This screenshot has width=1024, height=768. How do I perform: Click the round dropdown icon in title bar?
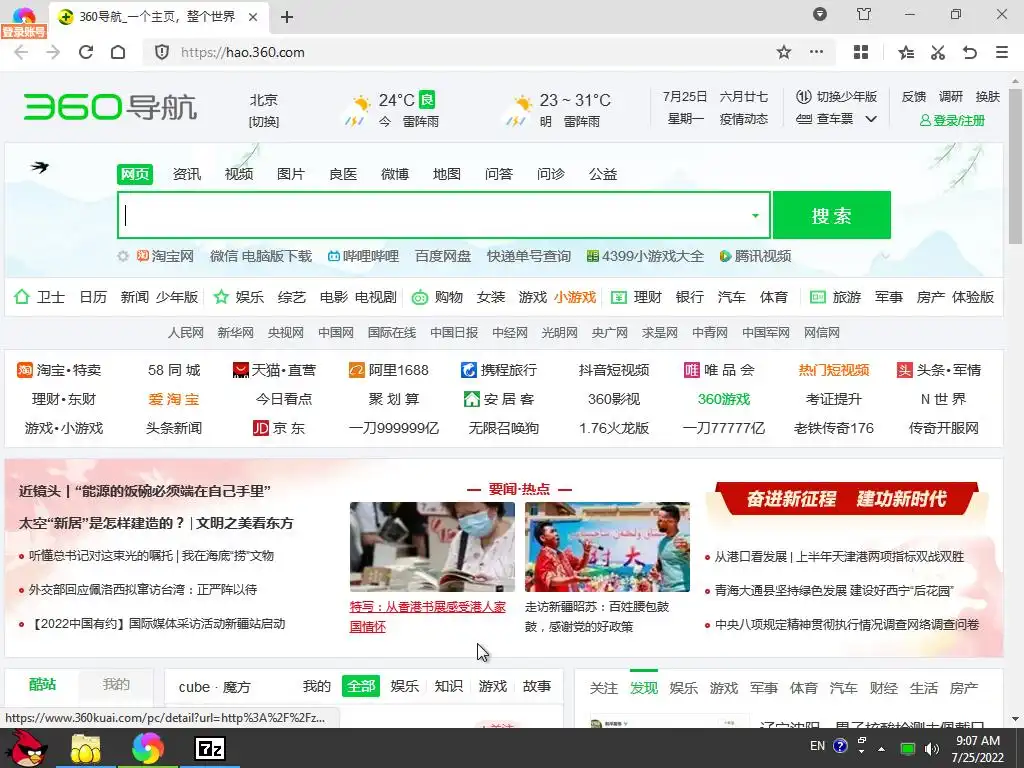click(820, 14)
